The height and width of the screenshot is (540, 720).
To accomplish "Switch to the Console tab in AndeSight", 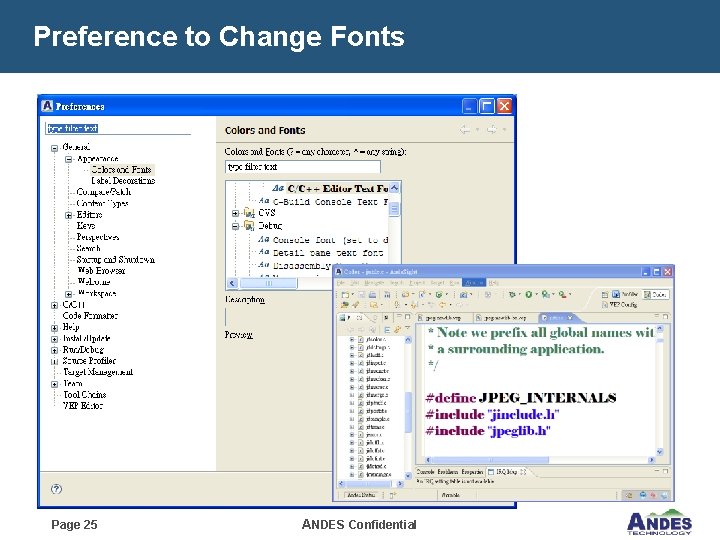I will pyautogui.click(x=425, y=472).
